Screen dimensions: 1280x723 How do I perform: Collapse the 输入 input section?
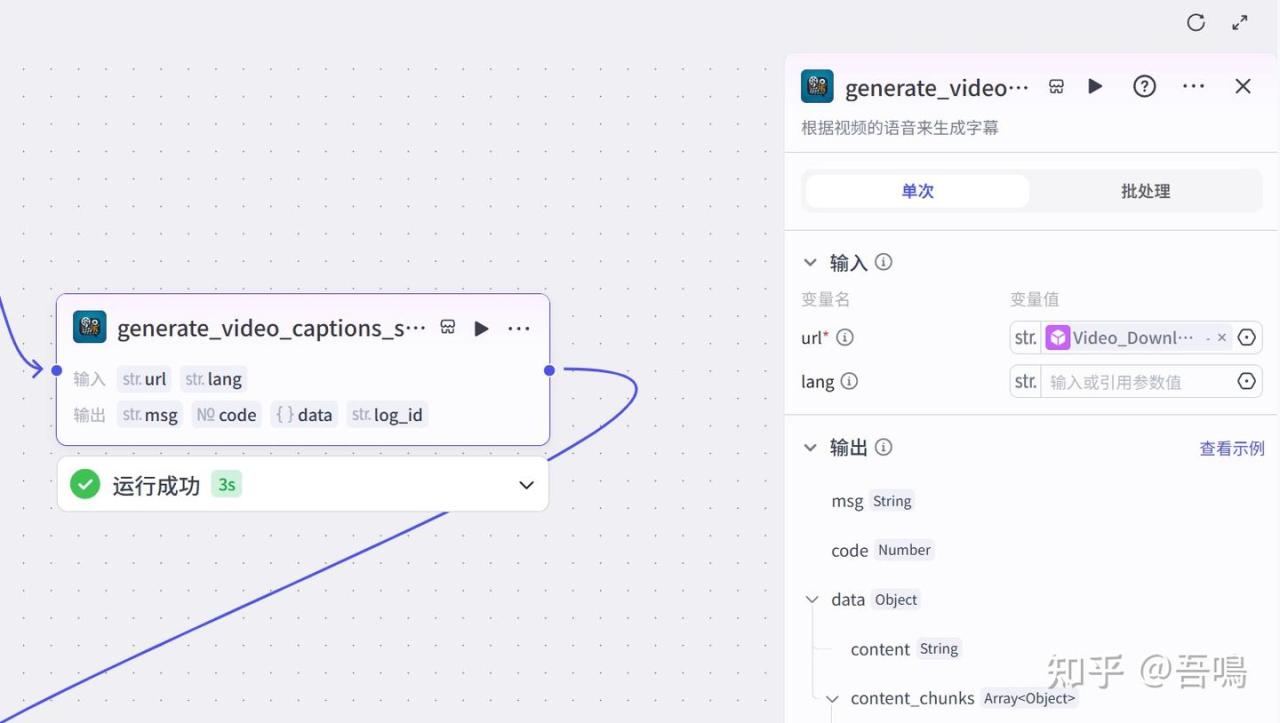coord(811,262)
